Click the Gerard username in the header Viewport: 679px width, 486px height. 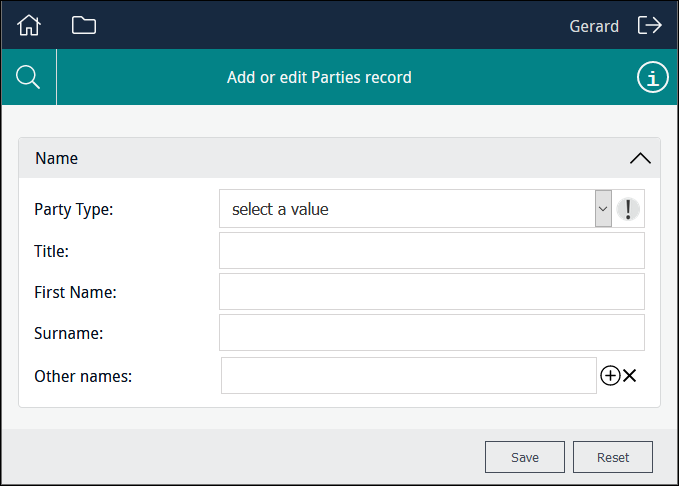[594, 26]
